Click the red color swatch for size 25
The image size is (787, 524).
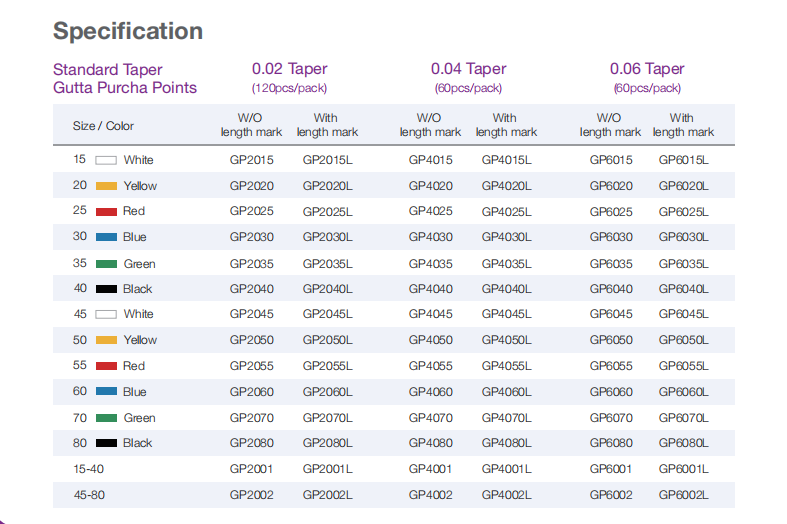106,212
